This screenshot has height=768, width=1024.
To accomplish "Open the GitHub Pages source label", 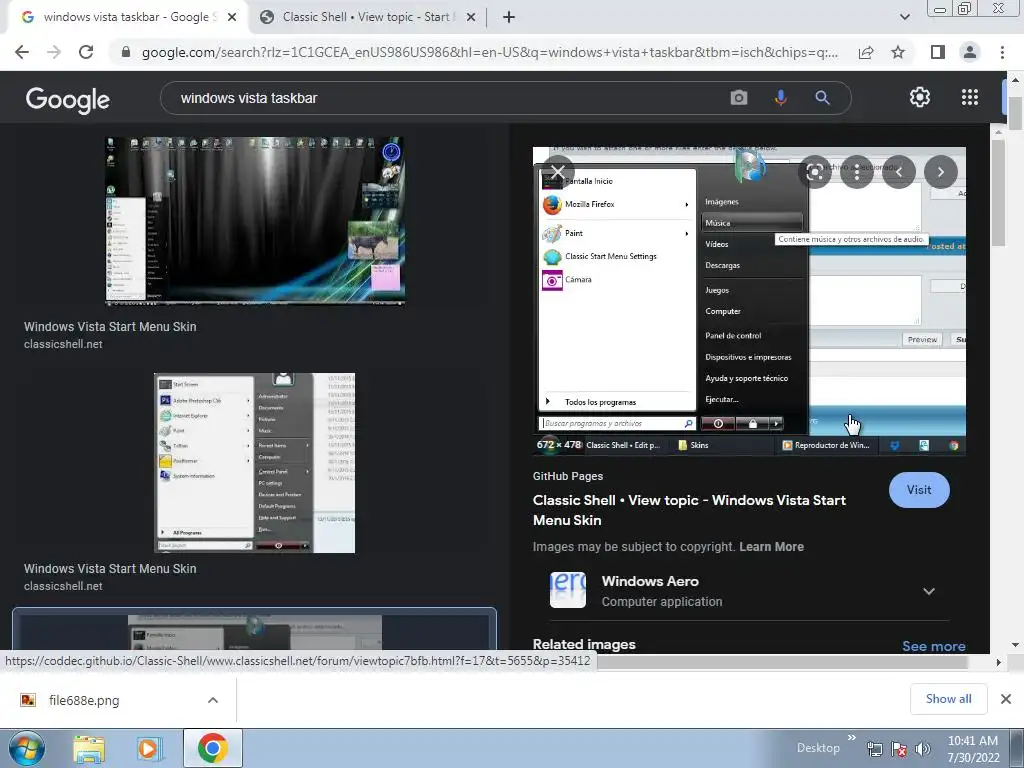I will (x=568, y=476).
